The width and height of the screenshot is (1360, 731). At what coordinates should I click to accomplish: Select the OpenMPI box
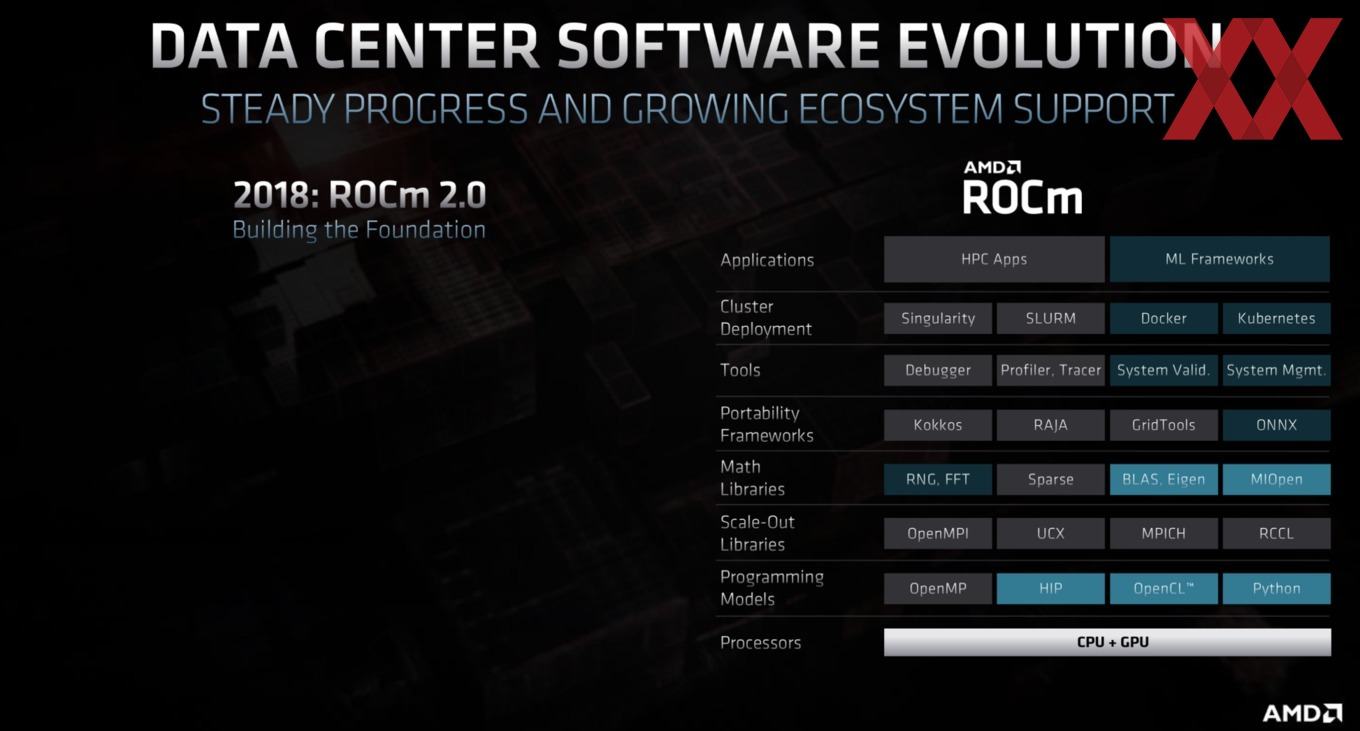point(938,533)
